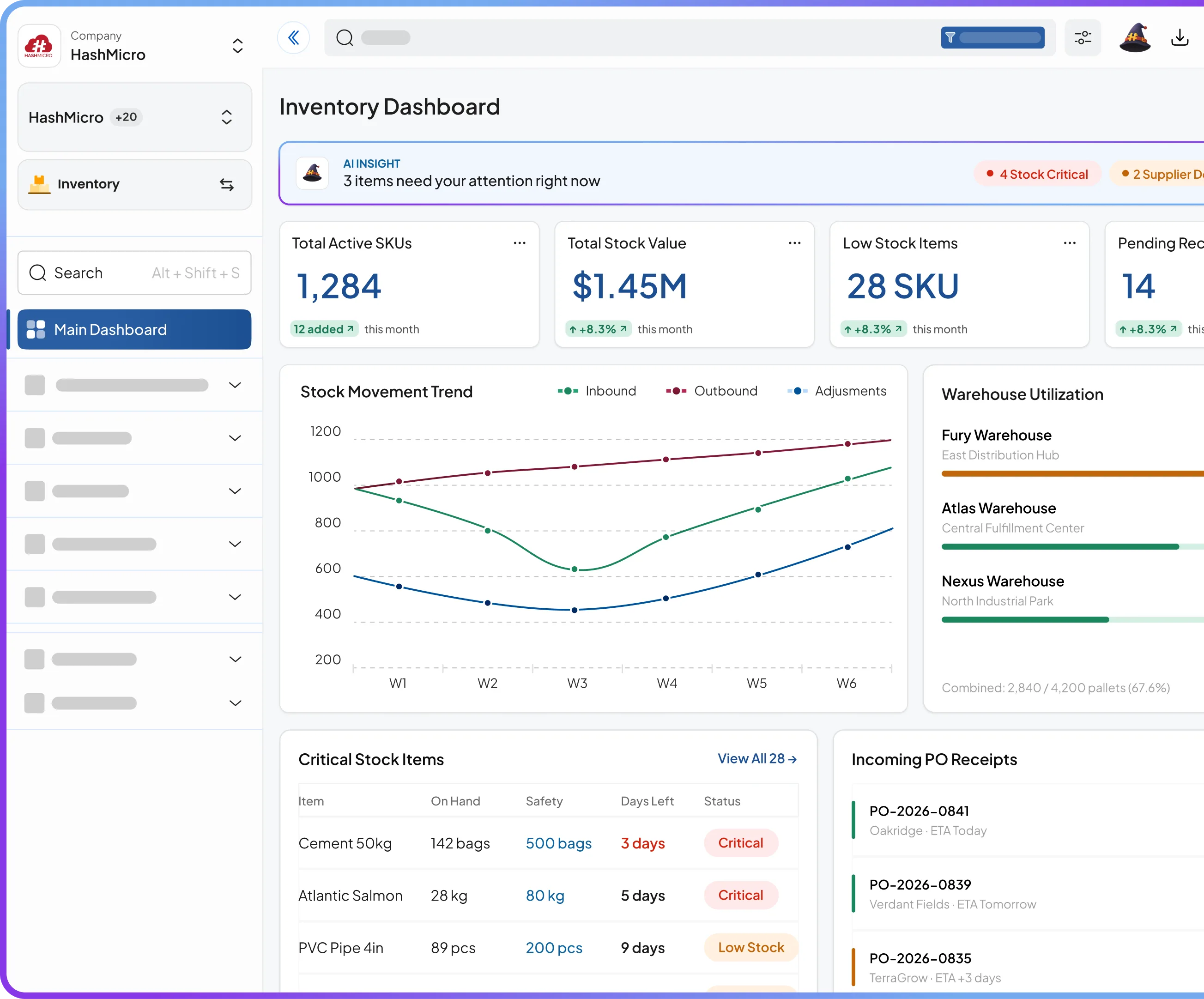Open the HashMicro +20 selector dropdown
Image resolution: width=1204 pixels, height=999 pixels.
coord(135,117)
